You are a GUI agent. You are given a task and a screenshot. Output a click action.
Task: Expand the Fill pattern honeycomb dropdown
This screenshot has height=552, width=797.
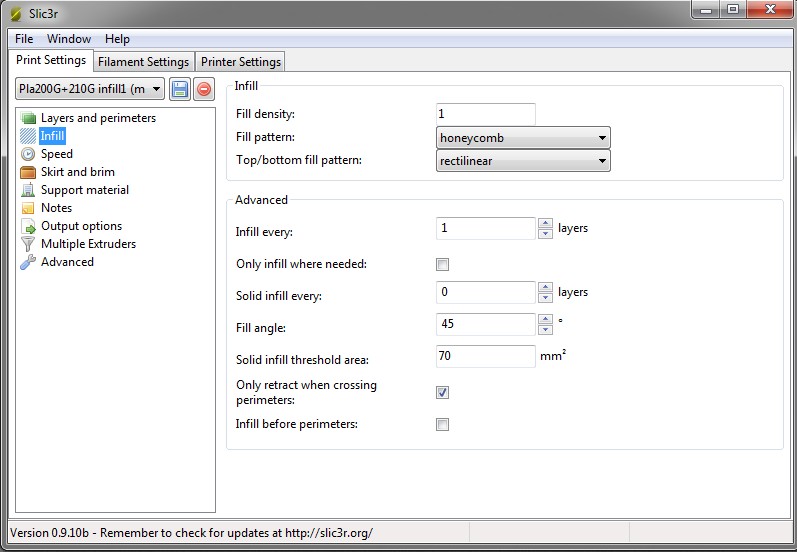523,138
